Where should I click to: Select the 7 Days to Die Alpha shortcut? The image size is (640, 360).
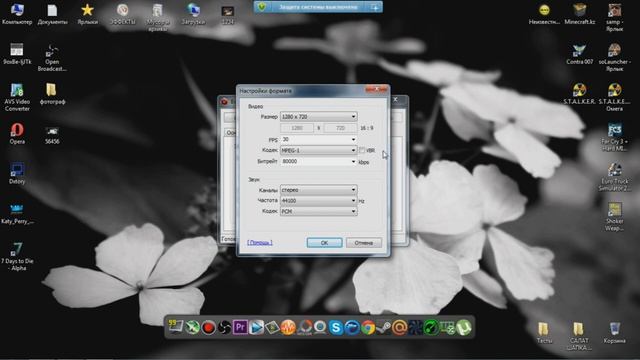click(17, 256)
